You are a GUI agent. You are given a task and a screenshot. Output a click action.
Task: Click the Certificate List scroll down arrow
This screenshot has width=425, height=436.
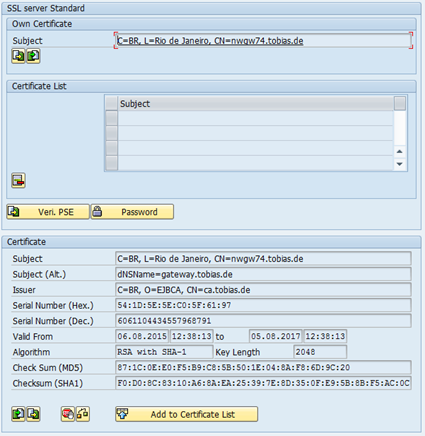click(x=400, y=164)
